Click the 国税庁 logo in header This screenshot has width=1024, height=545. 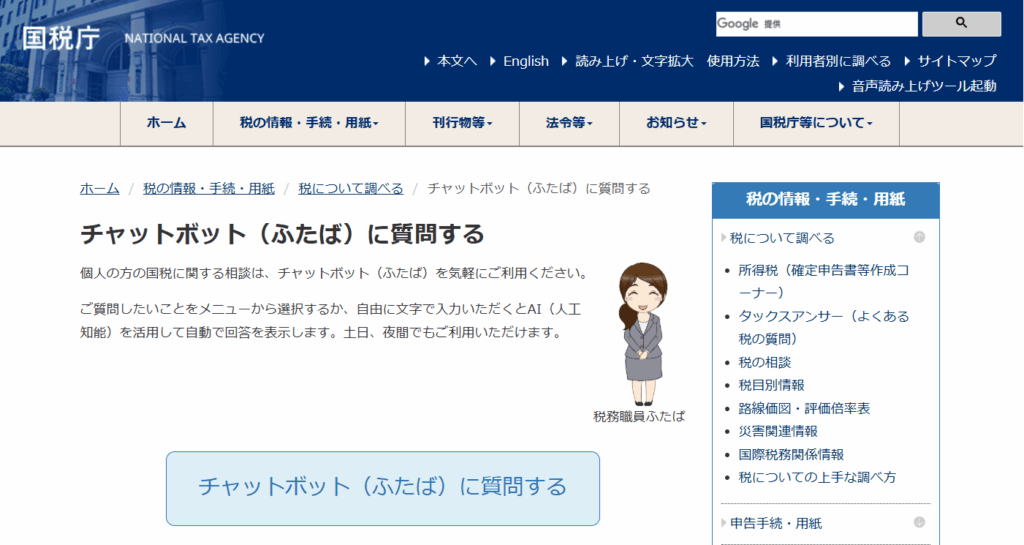62,38
